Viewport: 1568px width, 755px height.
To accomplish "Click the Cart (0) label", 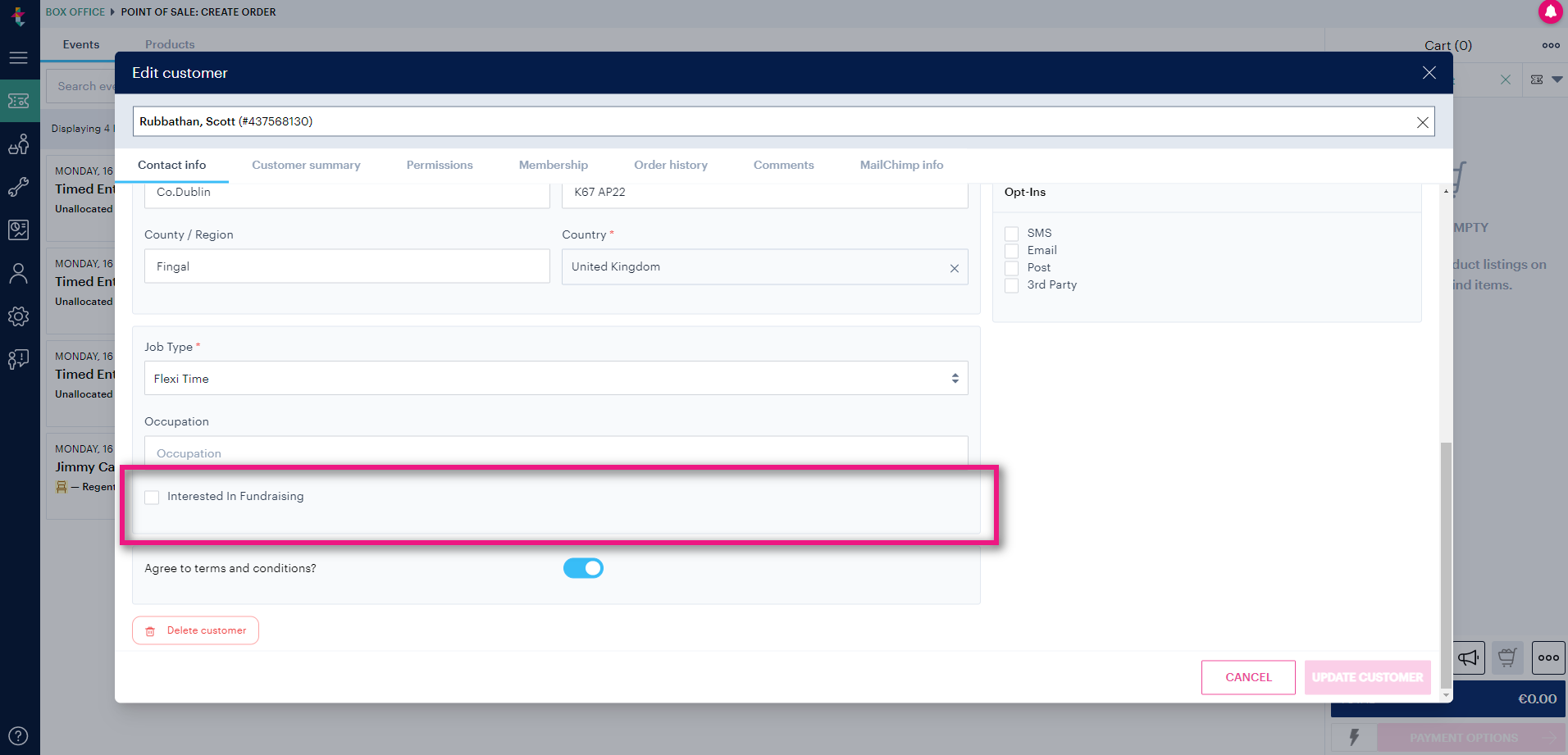I will click(x=1447, y=46).
